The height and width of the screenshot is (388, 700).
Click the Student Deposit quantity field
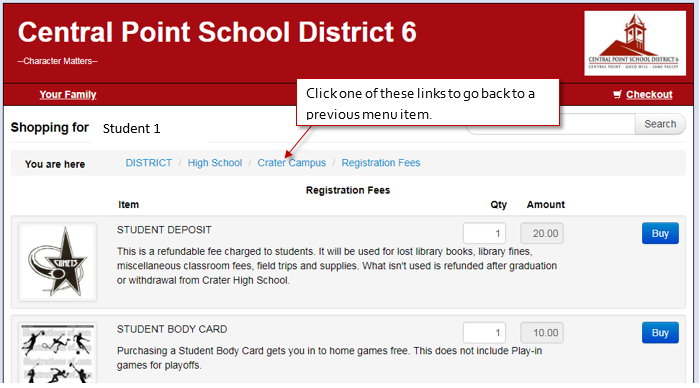coord(484,233)
